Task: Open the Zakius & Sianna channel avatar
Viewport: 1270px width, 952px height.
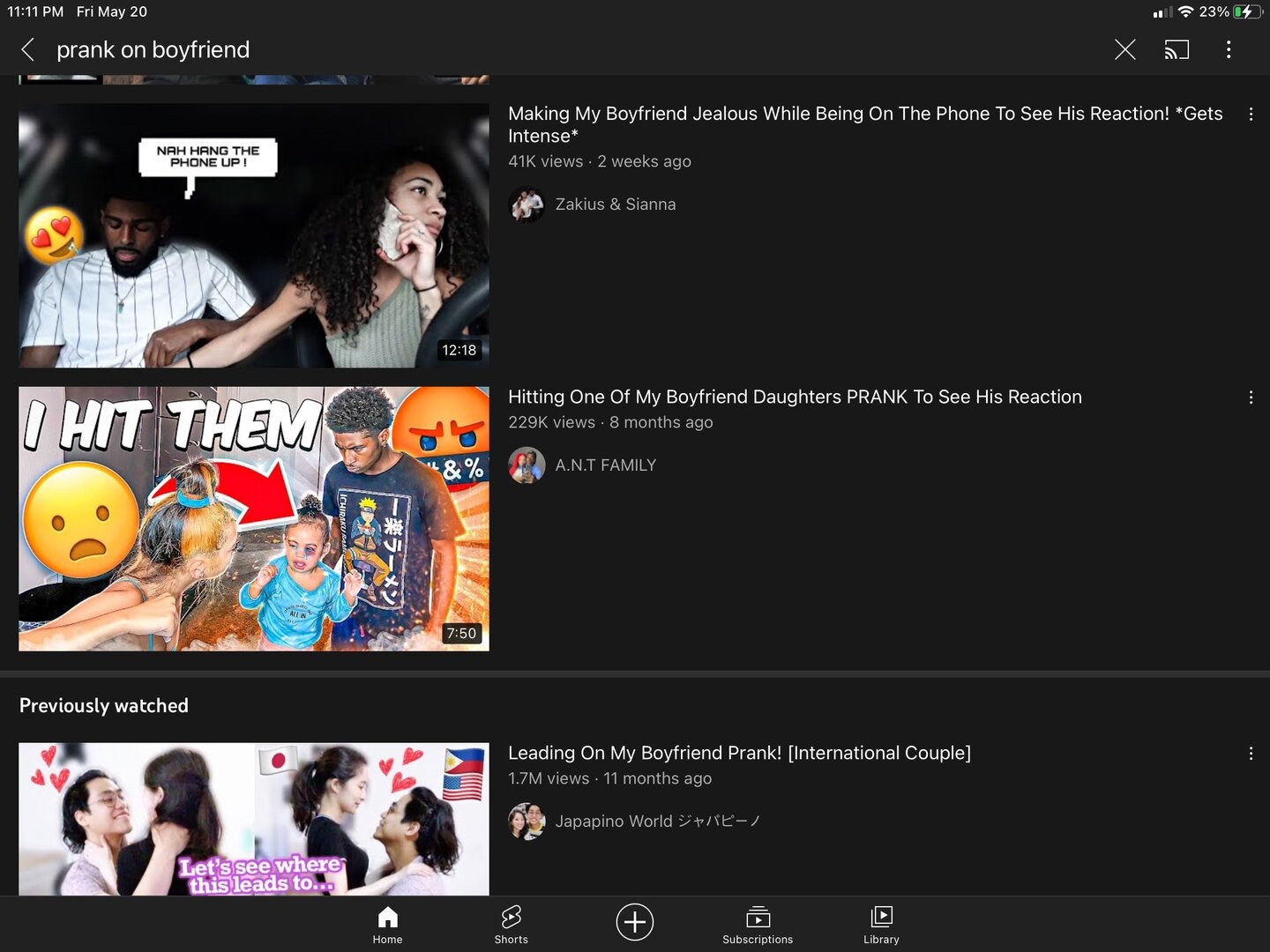Action: pos(527,205)
